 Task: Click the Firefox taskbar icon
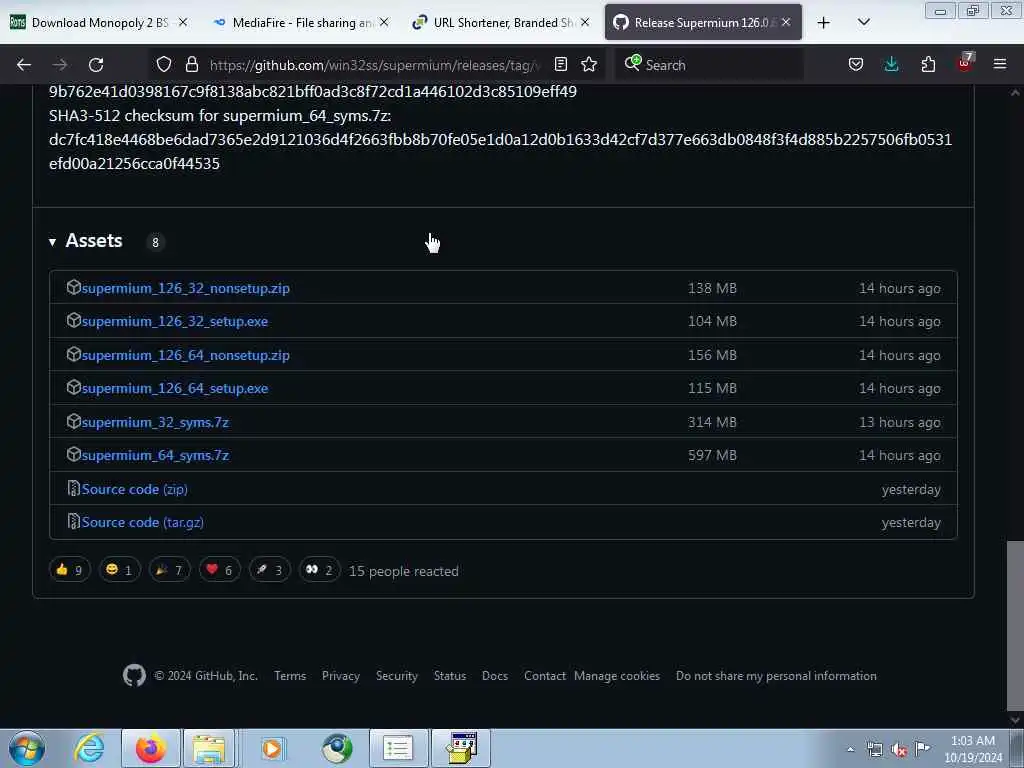[x=151, y=748]
